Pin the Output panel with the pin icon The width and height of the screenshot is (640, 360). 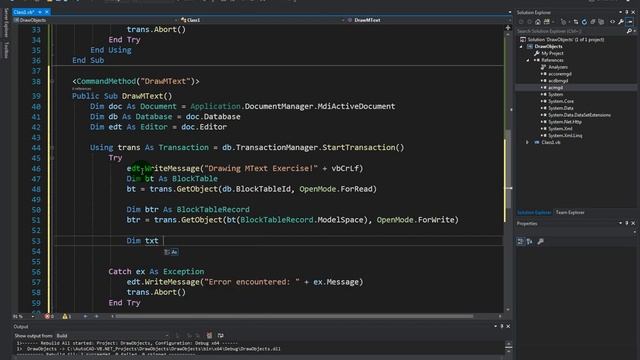502,326
